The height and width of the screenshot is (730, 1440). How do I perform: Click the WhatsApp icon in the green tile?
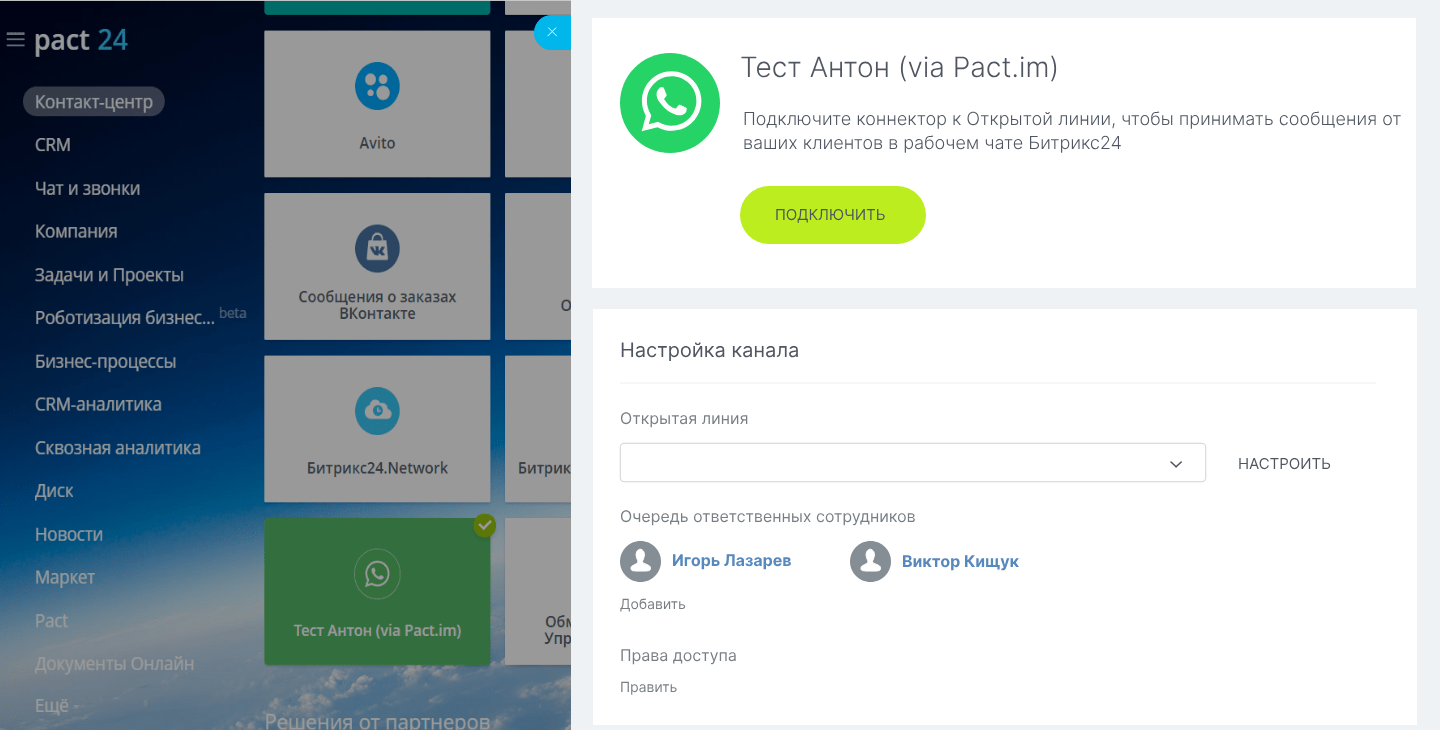377,573
